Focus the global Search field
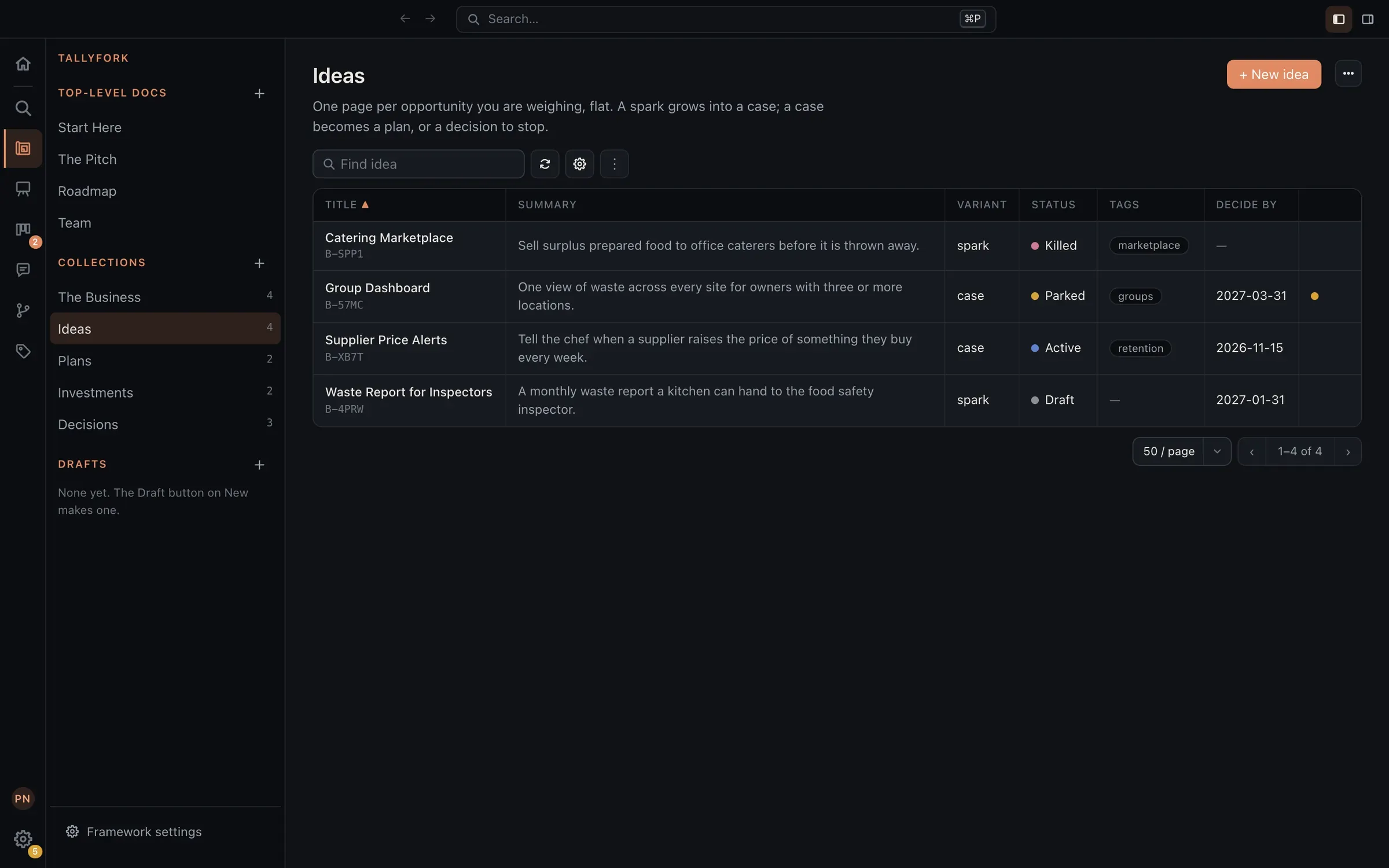Screen dimensions: 1389x868 726,19
